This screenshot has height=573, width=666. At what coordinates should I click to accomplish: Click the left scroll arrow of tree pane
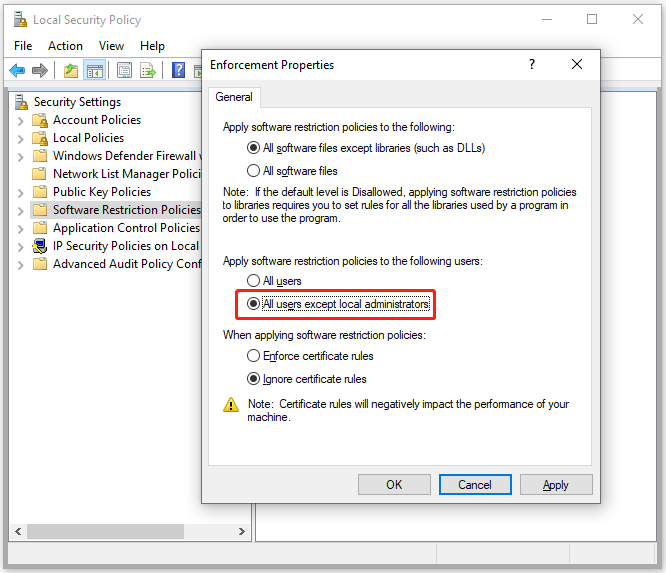click(18, 531)
